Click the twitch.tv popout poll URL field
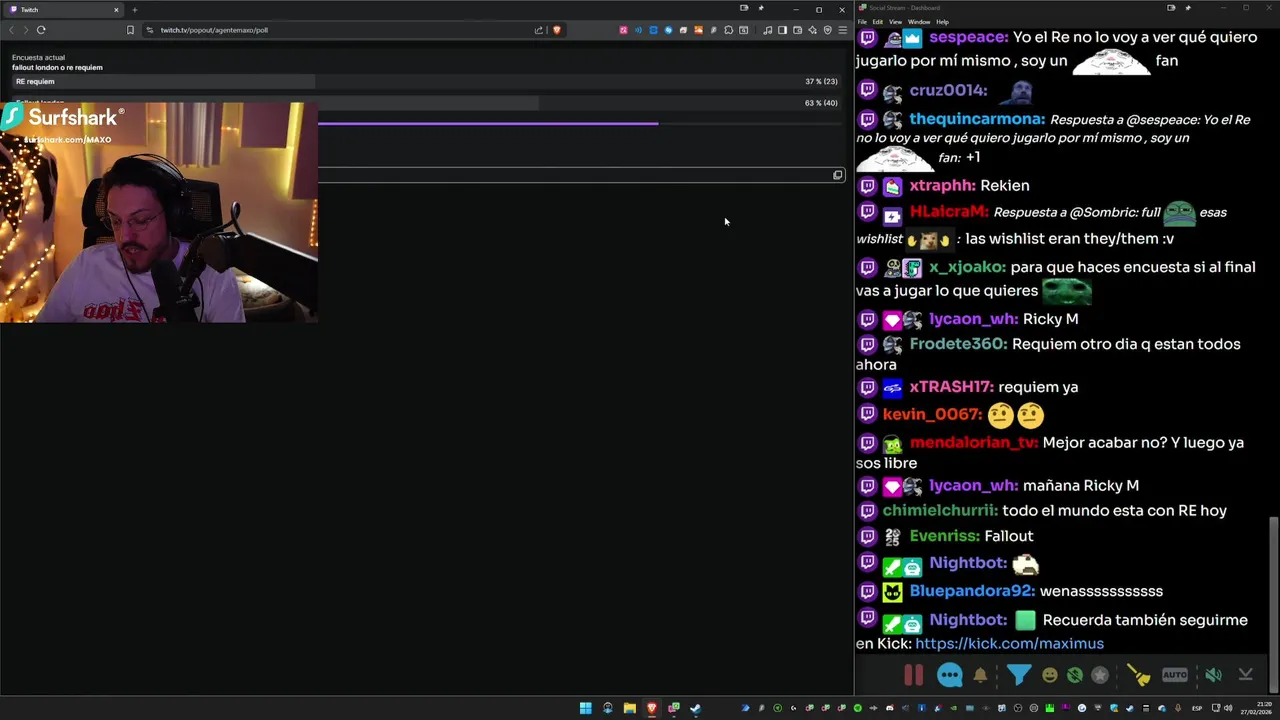 point(340,30)
